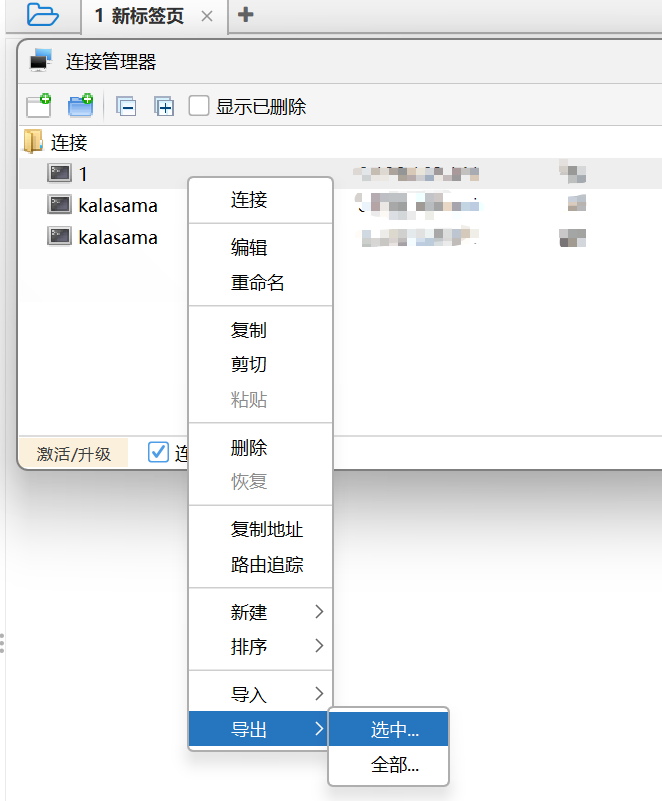Click the open folder icon in tab bar

click(x=42, y=15)
